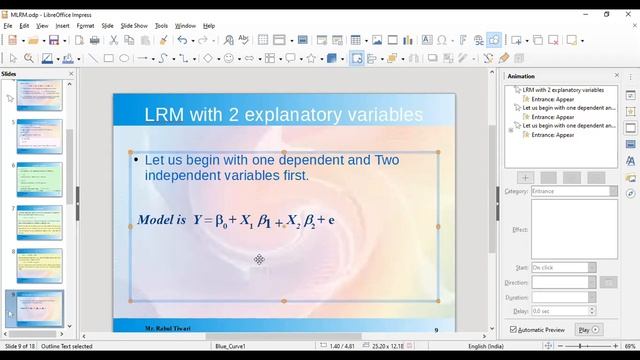Click the Play animation button
This screenshot has width=640, height=360.
click(x=589, y=330)
